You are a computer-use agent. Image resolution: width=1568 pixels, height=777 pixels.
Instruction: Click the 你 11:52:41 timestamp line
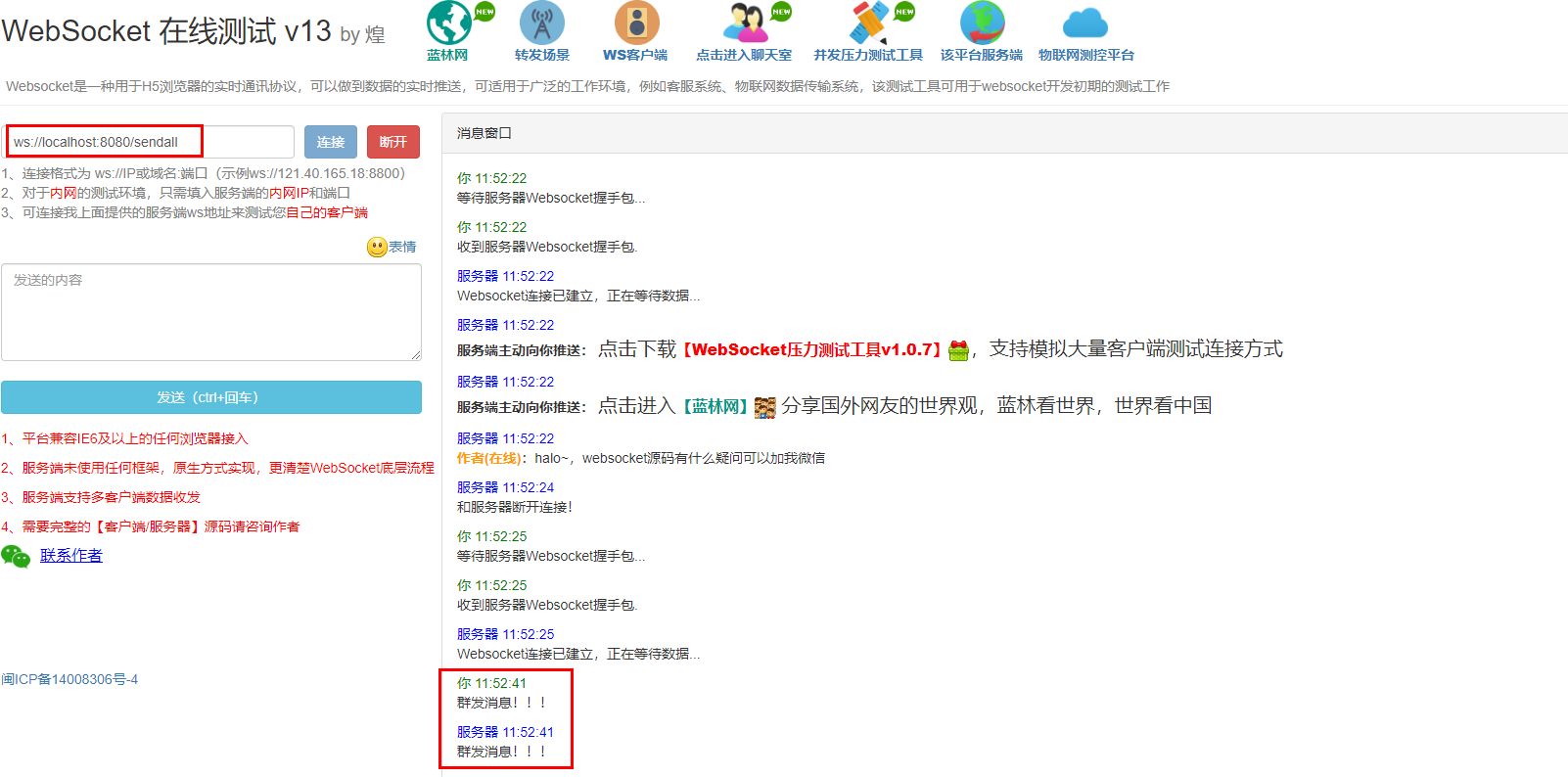click(491, 683)
